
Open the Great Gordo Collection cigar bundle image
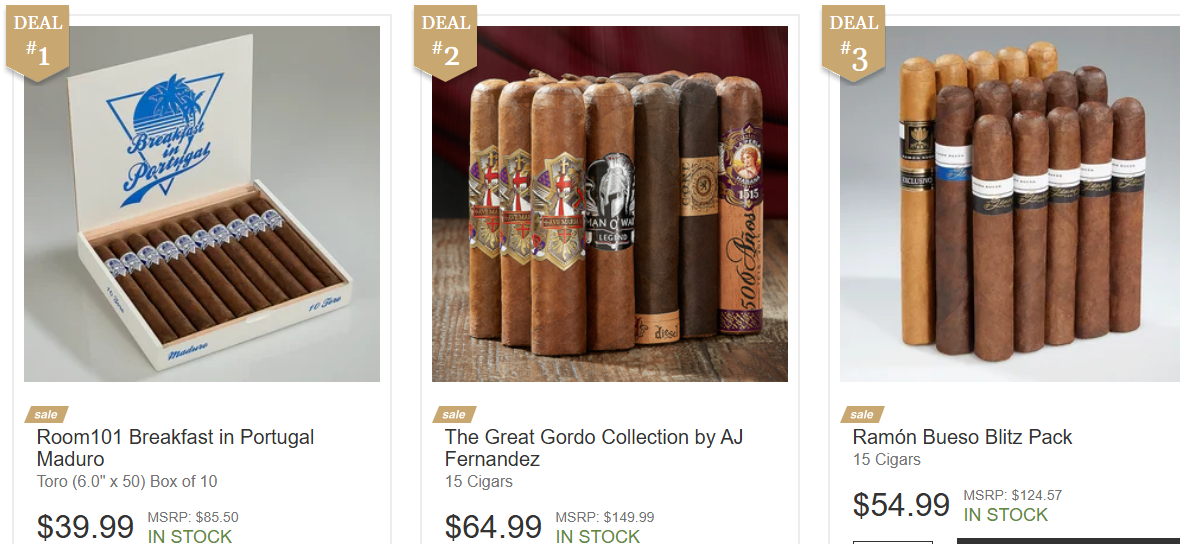click(610, 204)
